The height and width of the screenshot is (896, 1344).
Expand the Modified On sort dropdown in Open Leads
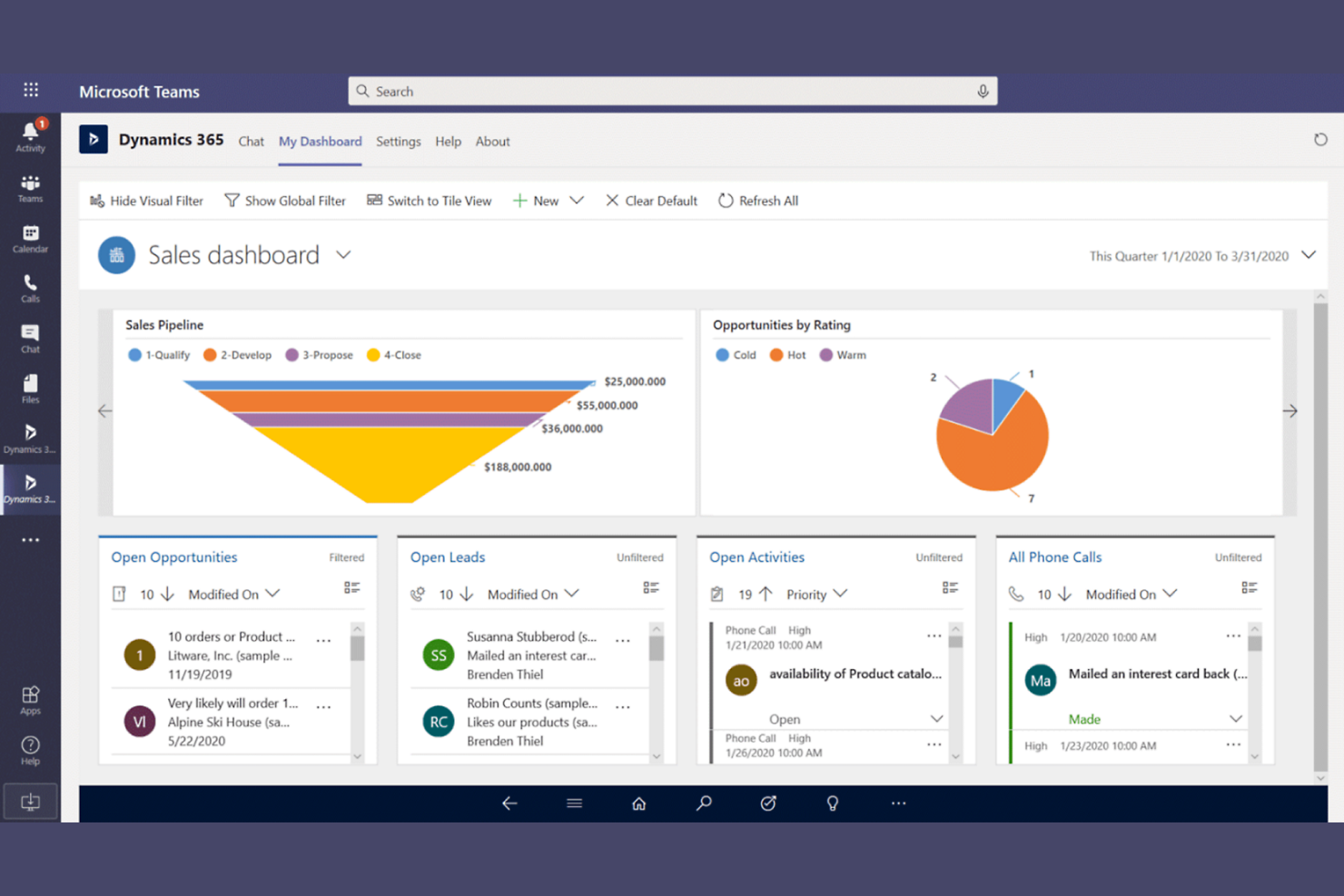point(572,594)
